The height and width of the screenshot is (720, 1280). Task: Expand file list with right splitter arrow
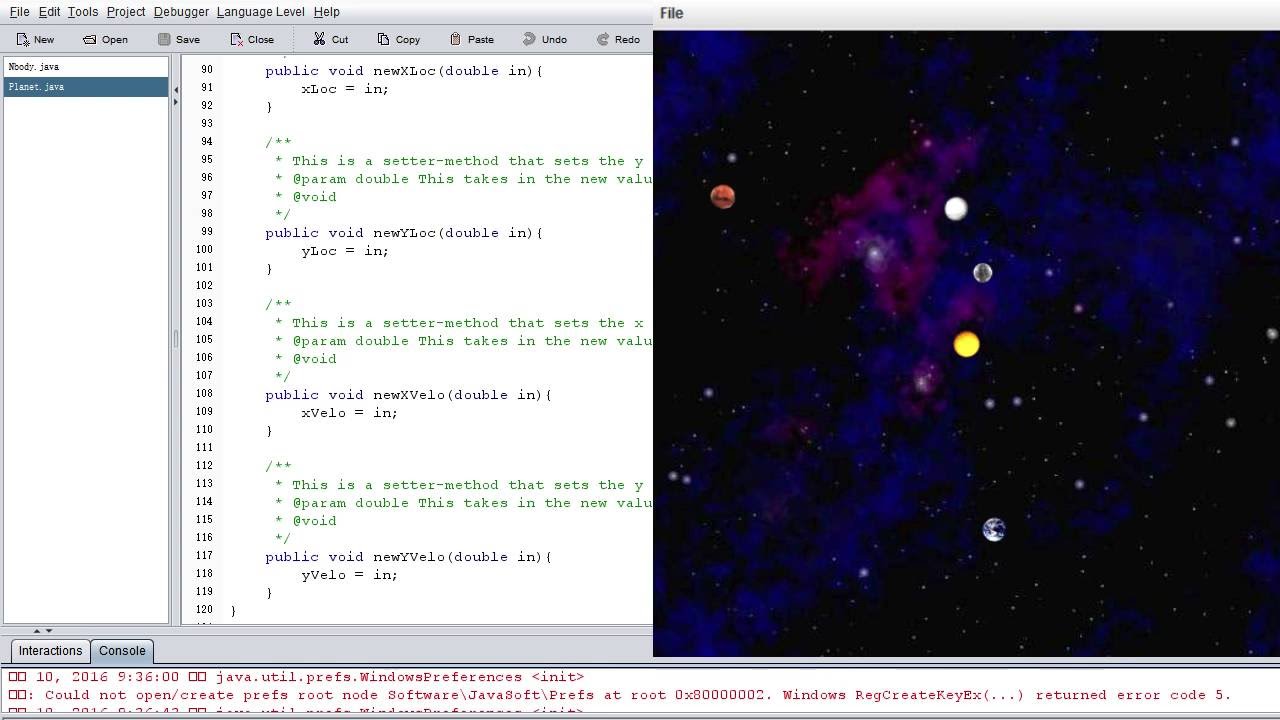[x=176, y=102]
